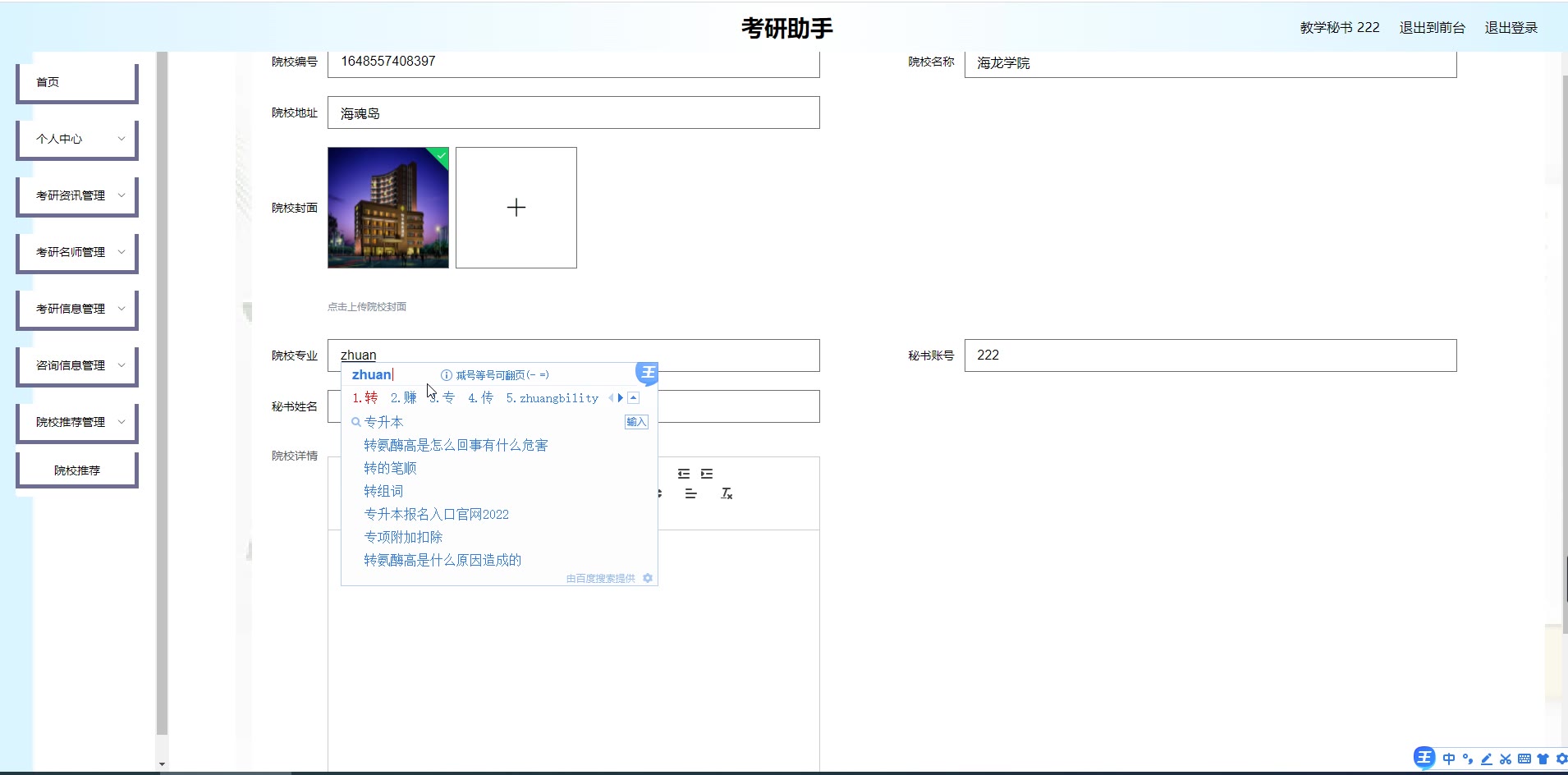Viewport: 1568px width, 775px height.
Task: Click the 点击上传院校封面 hint text
Action: (367, 307)
